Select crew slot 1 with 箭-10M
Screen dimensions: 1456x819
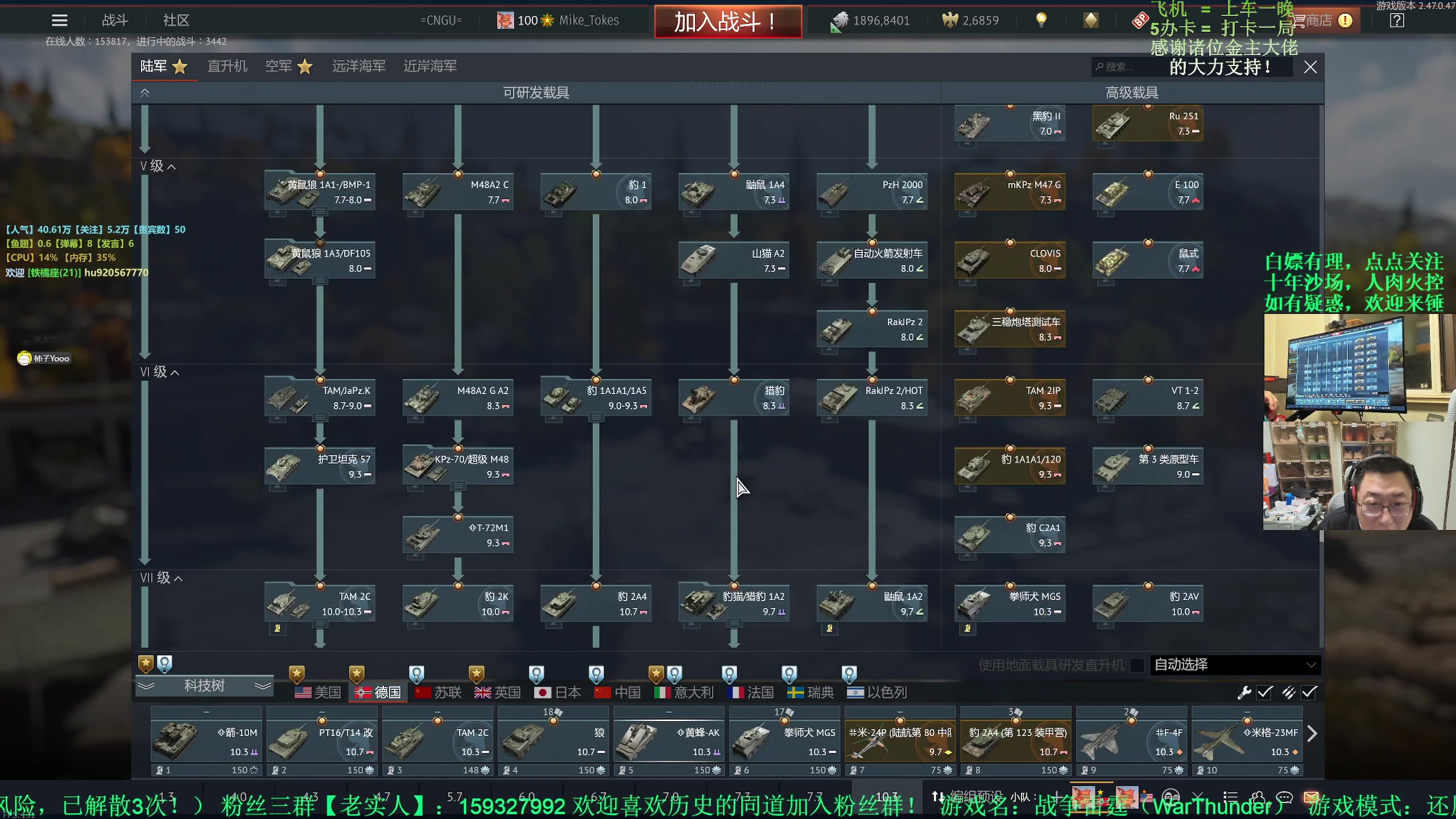point(206,742)
